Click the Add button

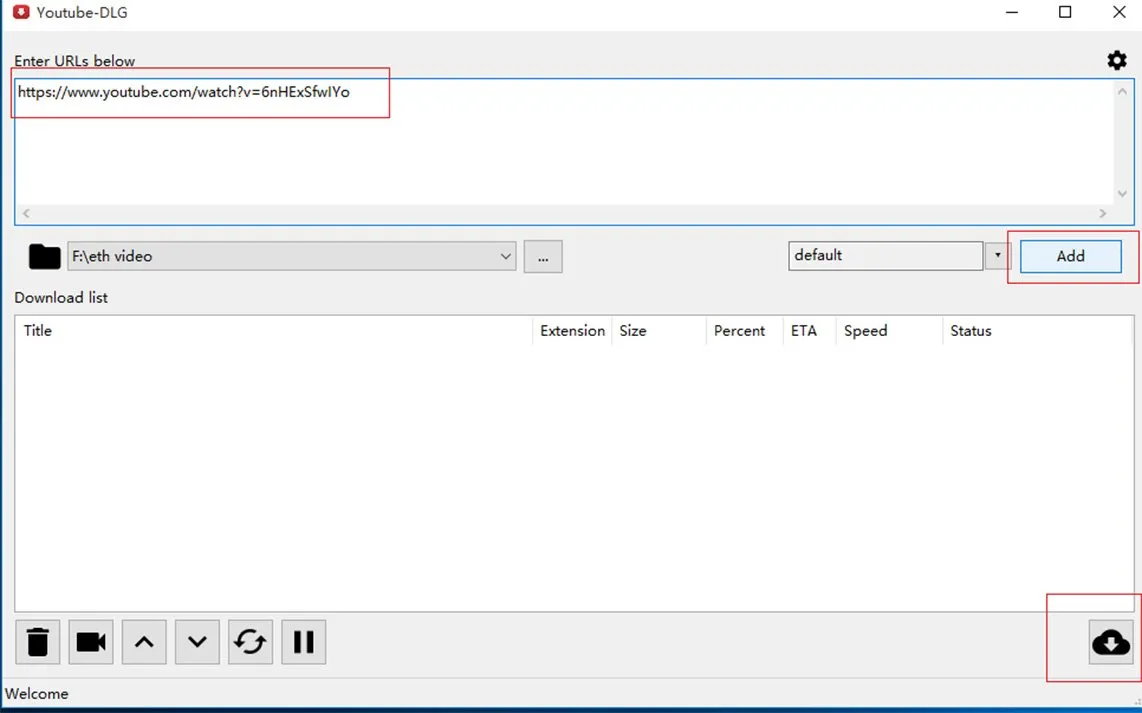(1071, 256)
